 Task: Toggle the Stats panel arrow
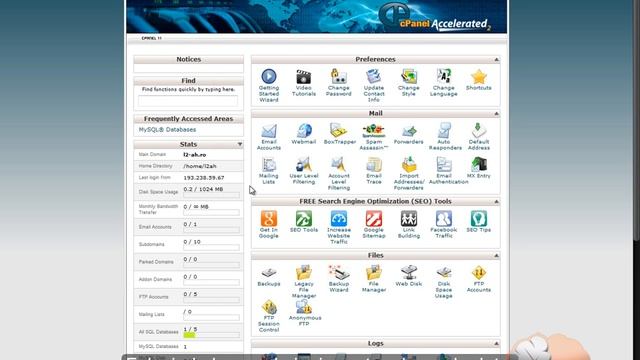coord(240,144)
